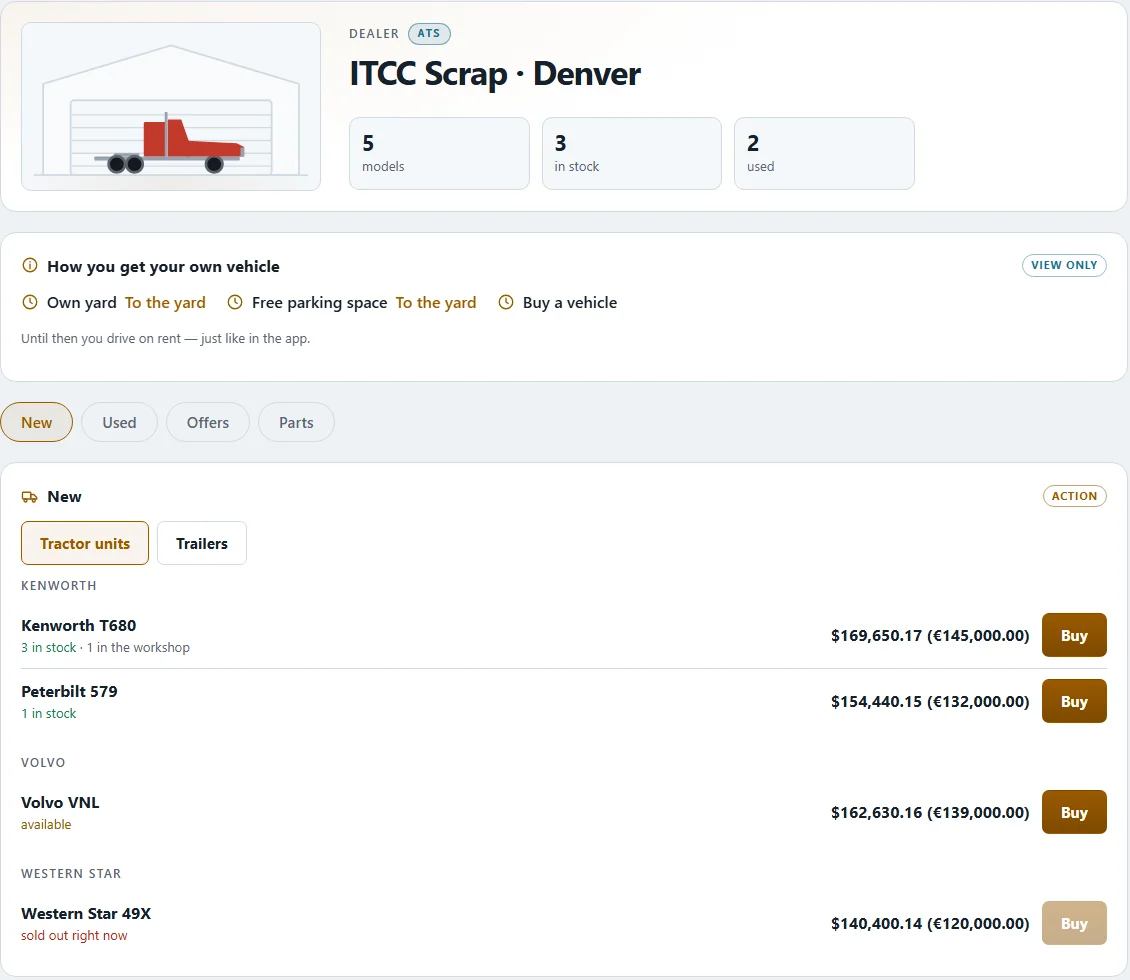
Task: Click the KENWORTH brand heading
Action: point(58,585)
